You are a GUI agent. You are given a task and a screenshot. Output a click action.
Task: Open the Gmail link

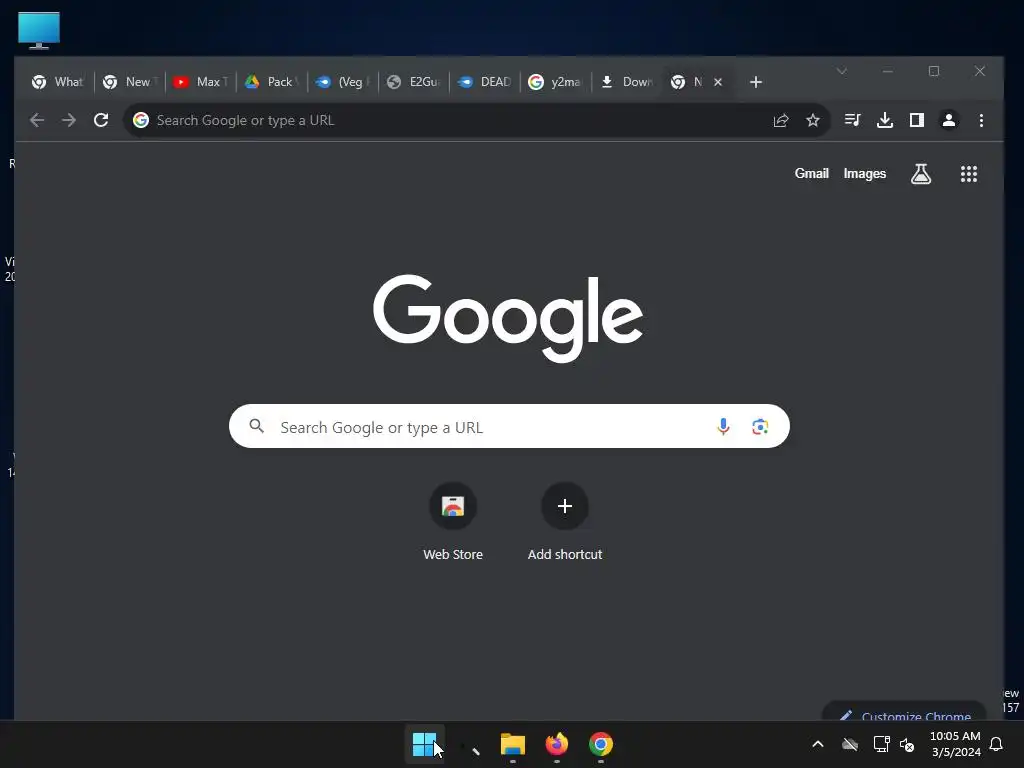tap(811, 174)
